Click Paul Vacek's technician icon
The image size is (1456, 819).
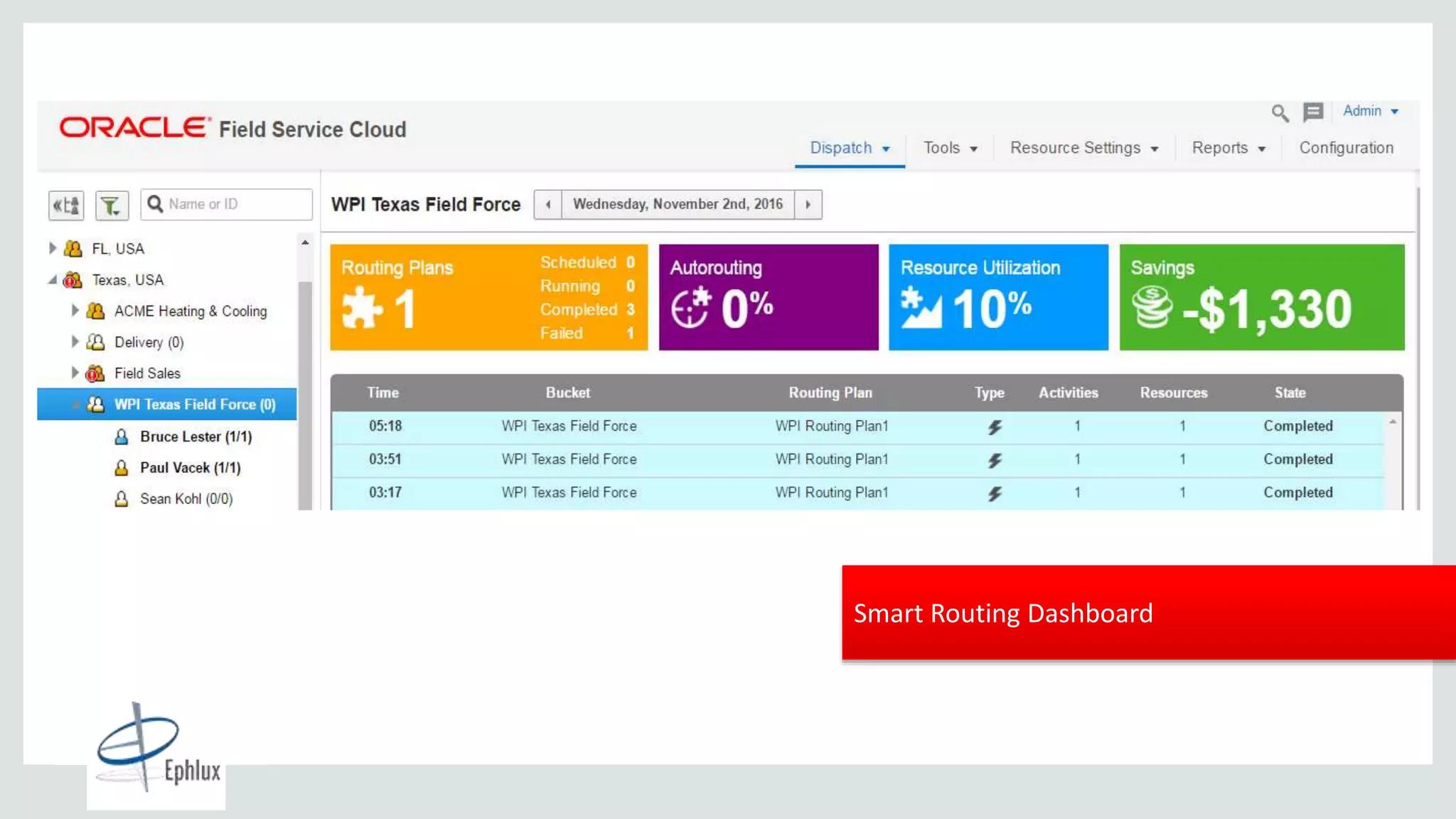(122, 468)
